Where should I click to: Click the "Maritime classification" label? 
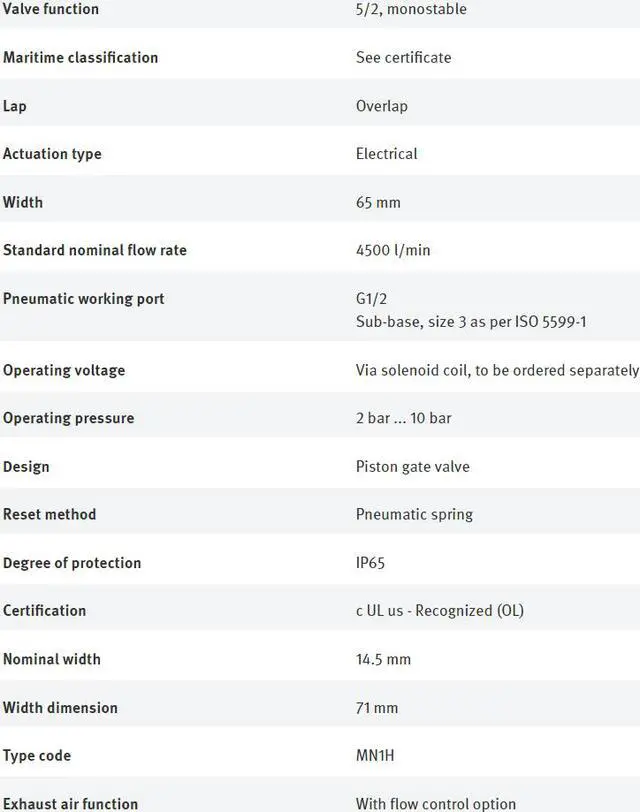[x=80, y=58]
